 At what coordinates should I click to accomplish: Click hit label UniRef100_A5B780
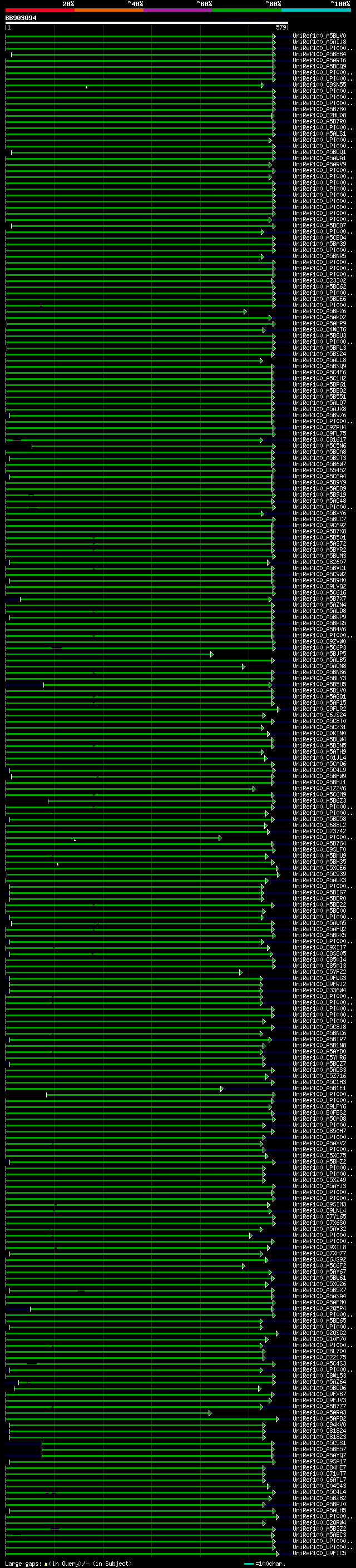(319, 110)
